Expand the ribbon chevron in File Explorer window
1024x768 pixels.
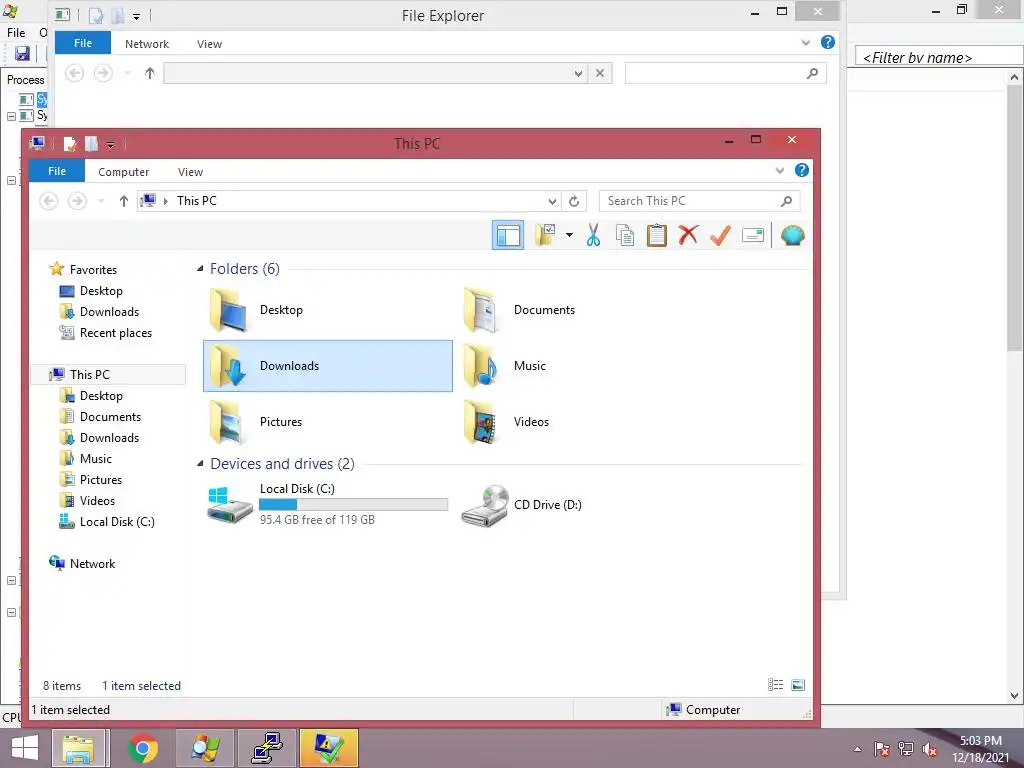(x=806, y=42)
